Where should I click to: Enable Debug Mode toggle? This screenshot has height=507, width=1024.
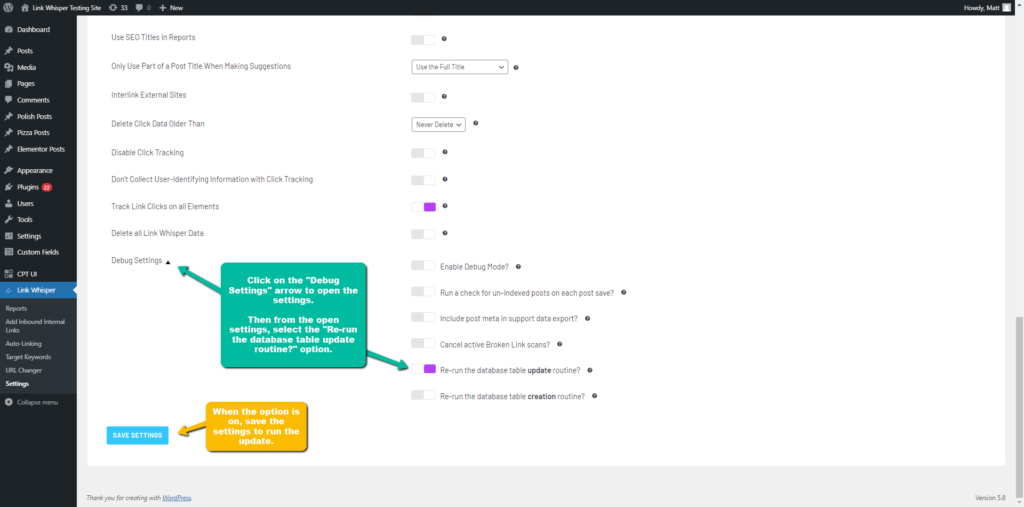[423, 265]
